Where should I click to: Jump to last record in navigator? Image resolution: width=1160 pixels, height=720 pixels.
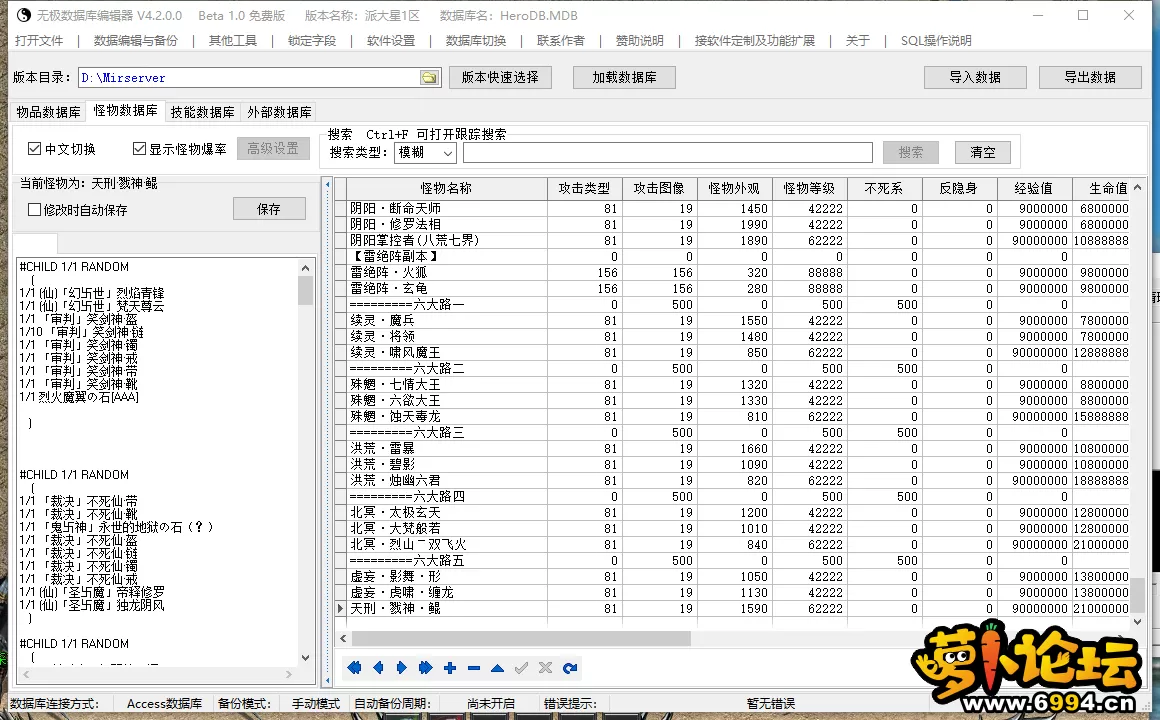click(x=425, y=667)
